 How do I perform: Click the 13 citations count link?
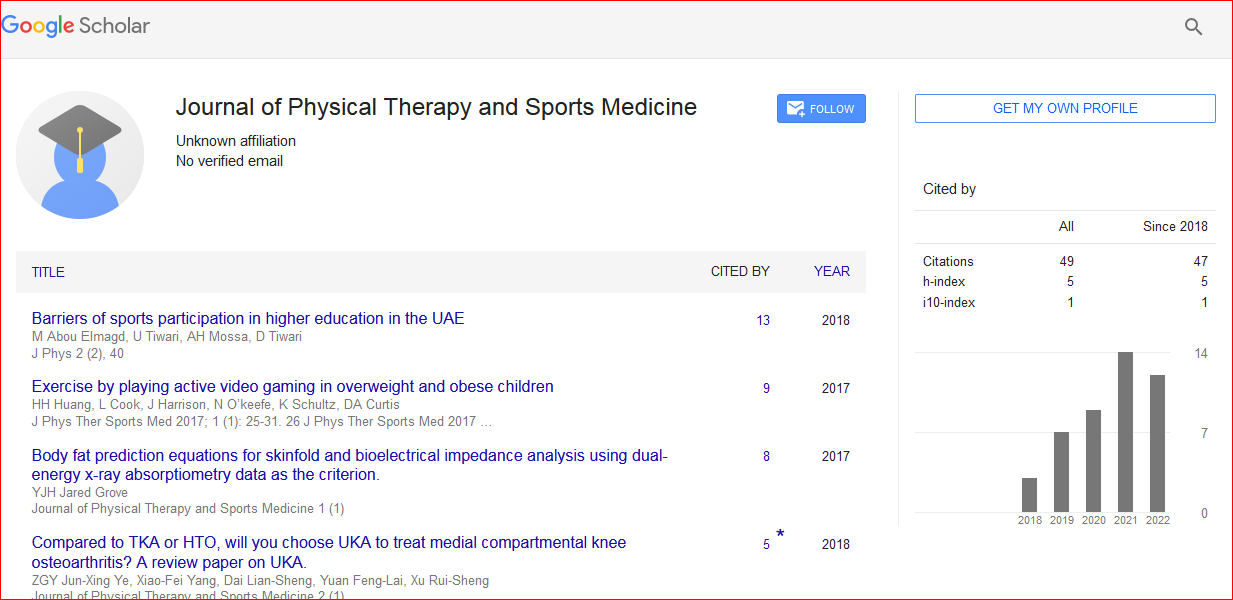(x=763, y=321)
